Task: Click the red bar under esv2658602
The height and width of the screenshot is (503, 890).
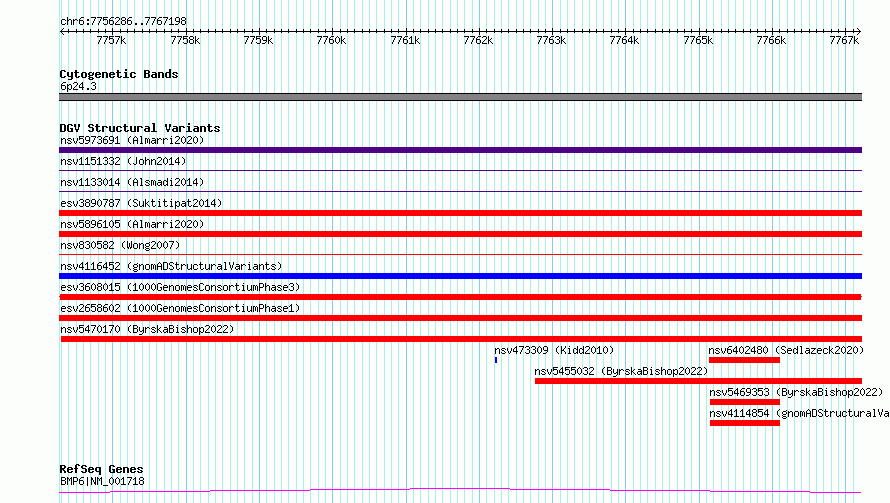Action: click(460, 318)
